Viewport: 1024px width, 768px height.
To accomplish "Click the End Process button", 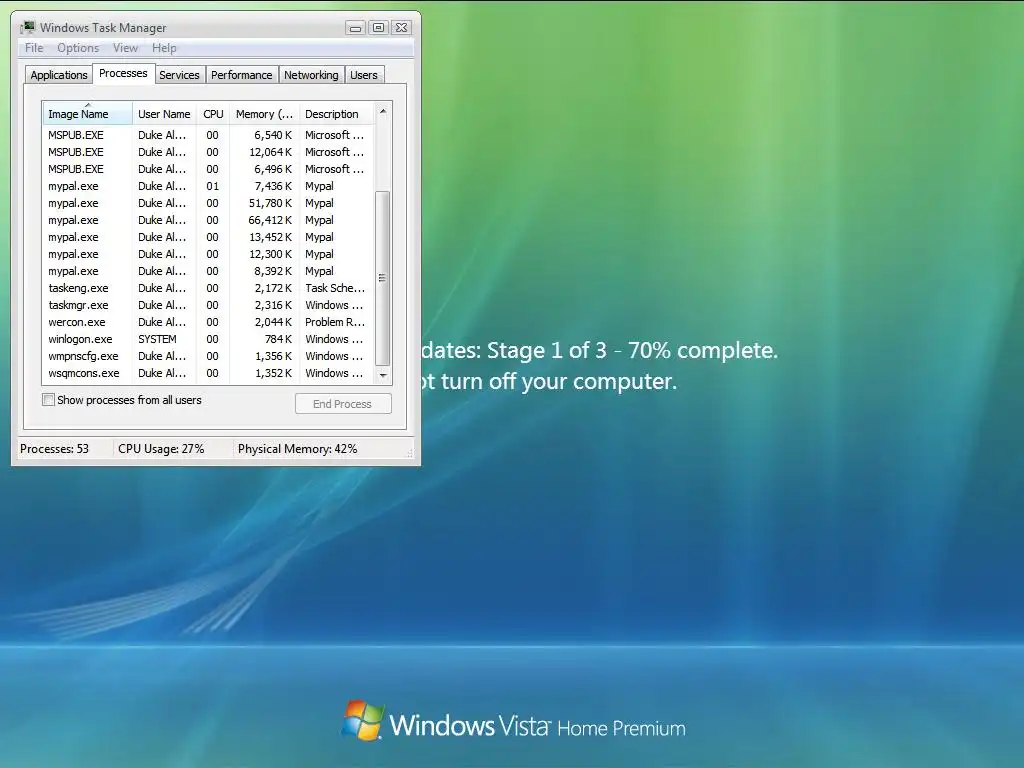I will point(343,404).
